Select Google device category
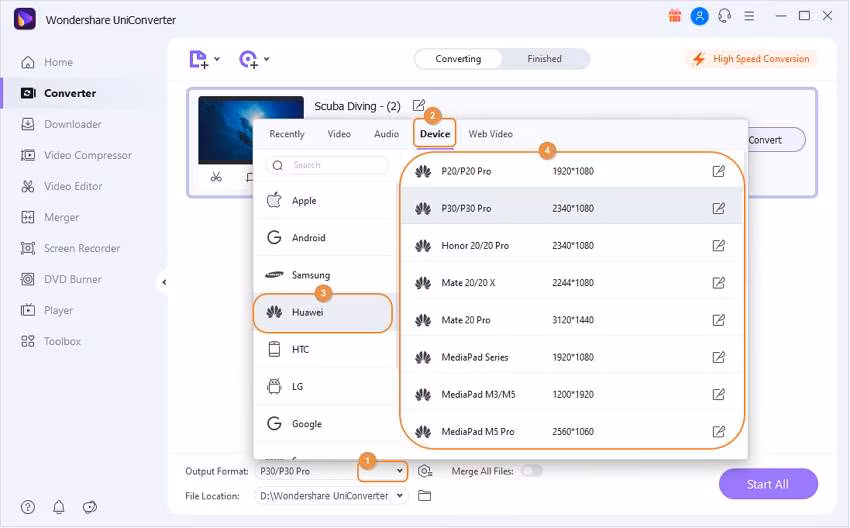Image resolution: width=850 pixels, height=528 pixels. [325, 423]
